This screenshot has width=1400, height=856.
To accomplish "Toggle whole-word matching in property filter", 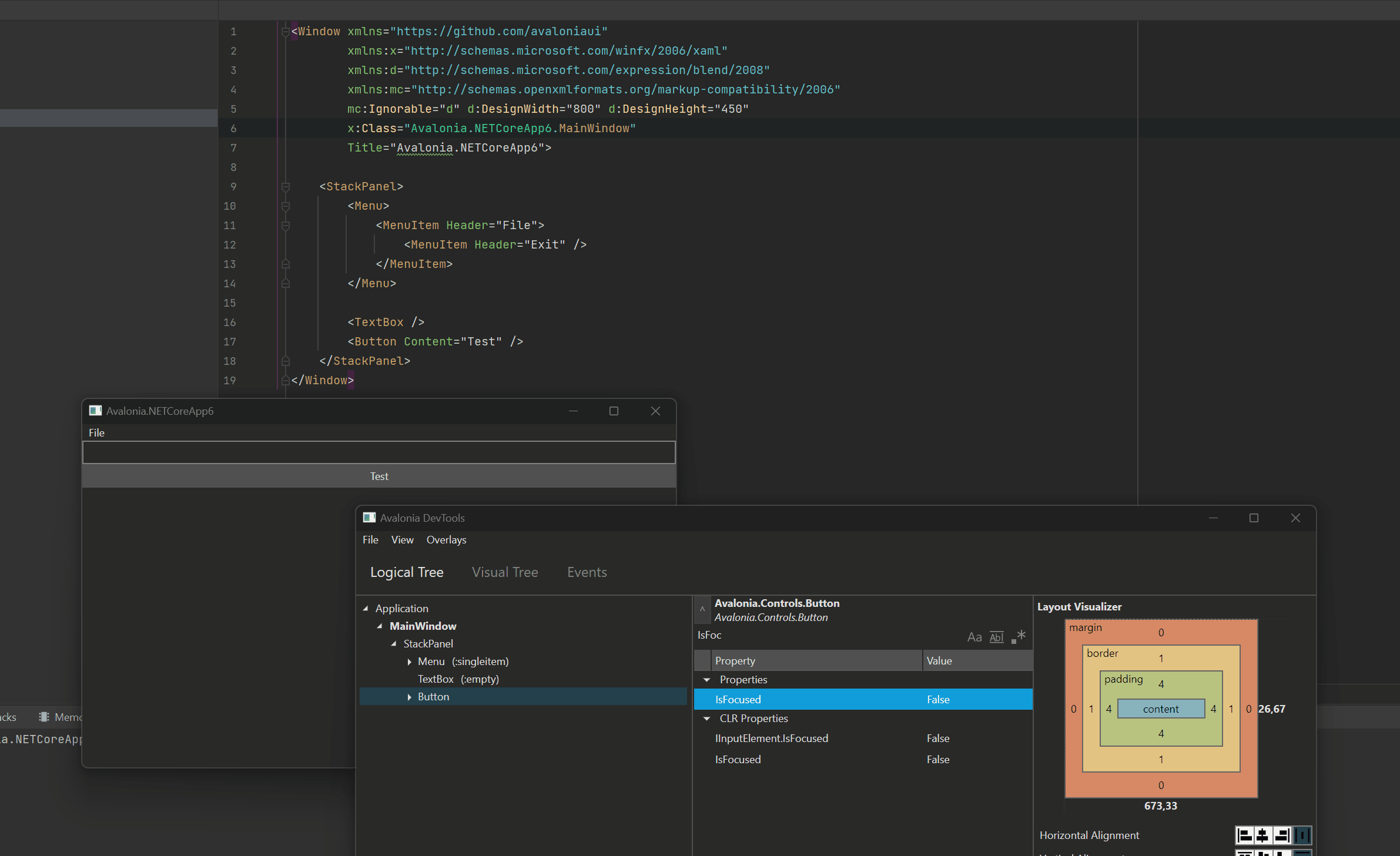I will tap(996, 637).
